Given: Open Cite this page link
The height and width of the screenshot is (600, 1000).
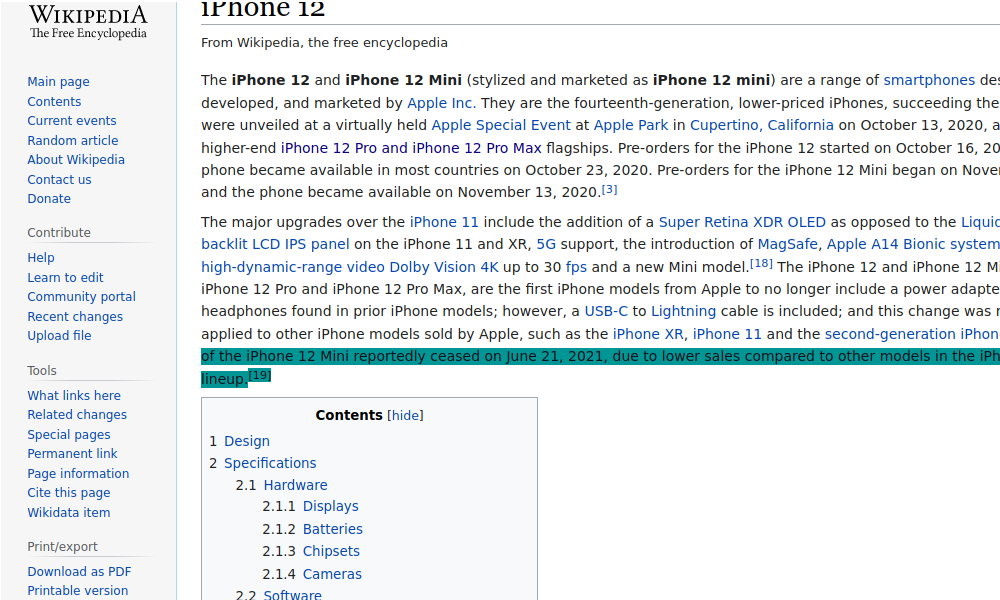Looking at the screenshot, I should (x=69, y=492).
